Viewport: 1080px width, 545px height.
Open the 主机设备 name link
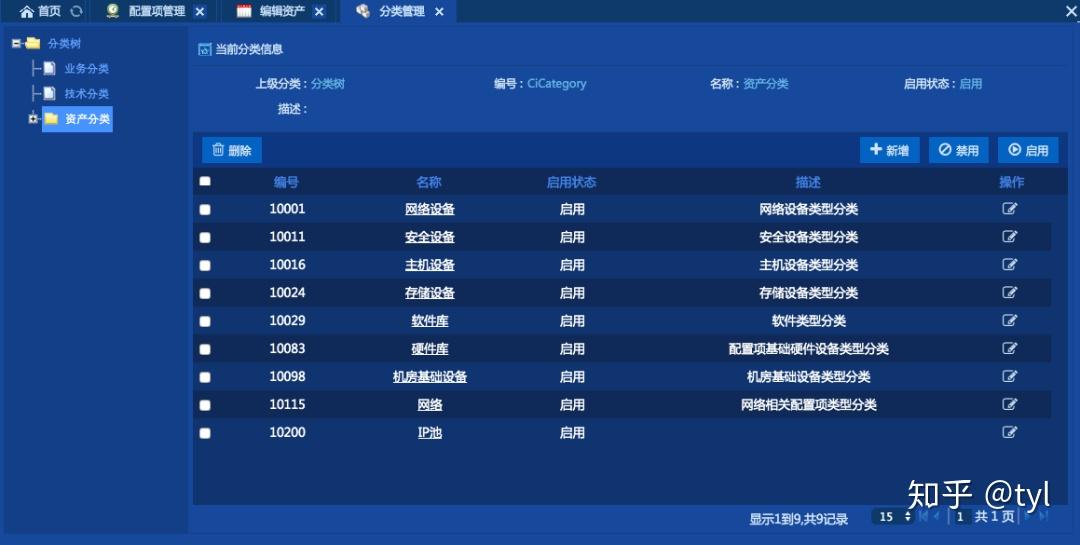click(430, 265)
